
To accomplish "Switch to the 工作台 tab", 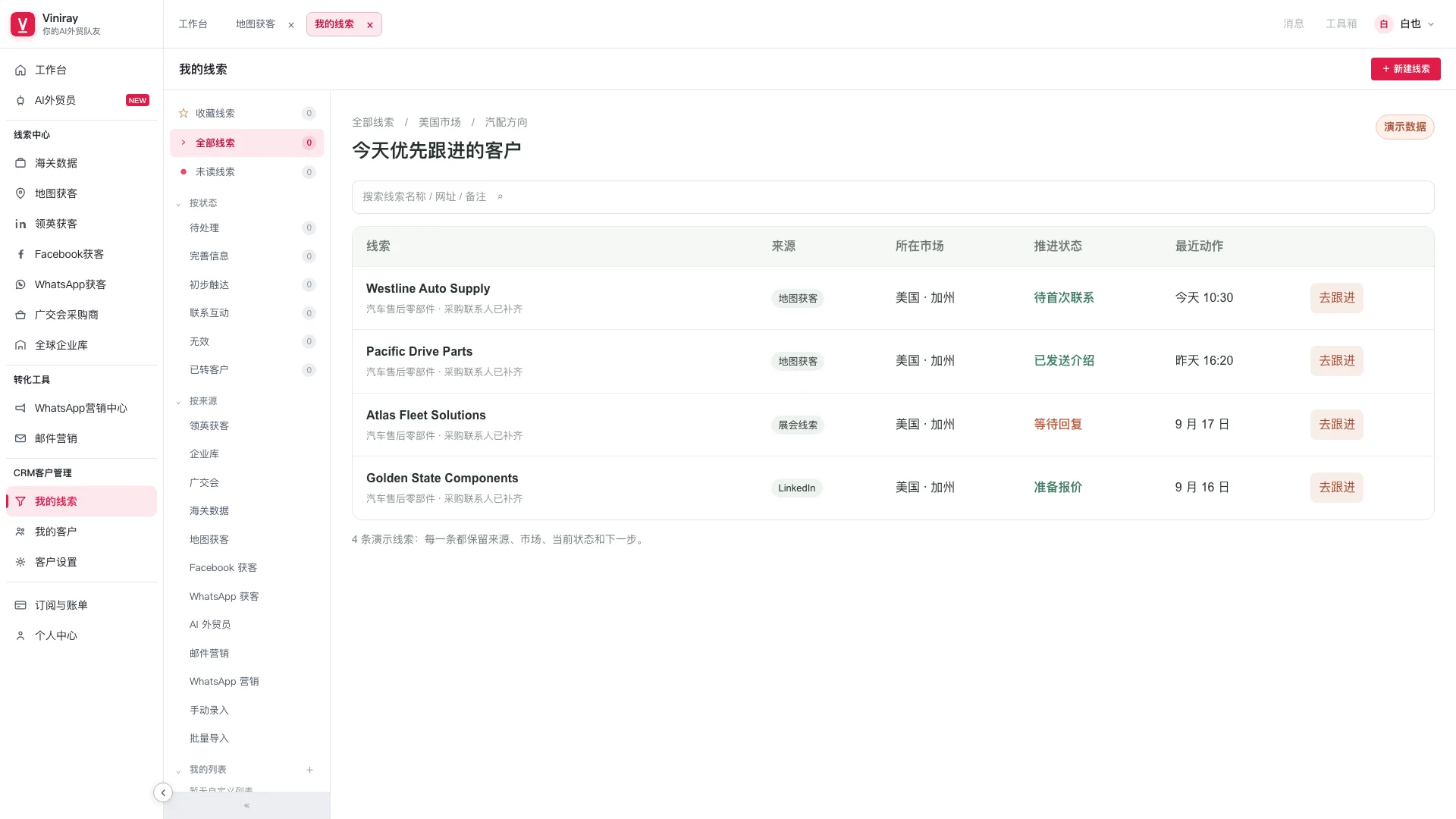I will click(x=193, y=24).
